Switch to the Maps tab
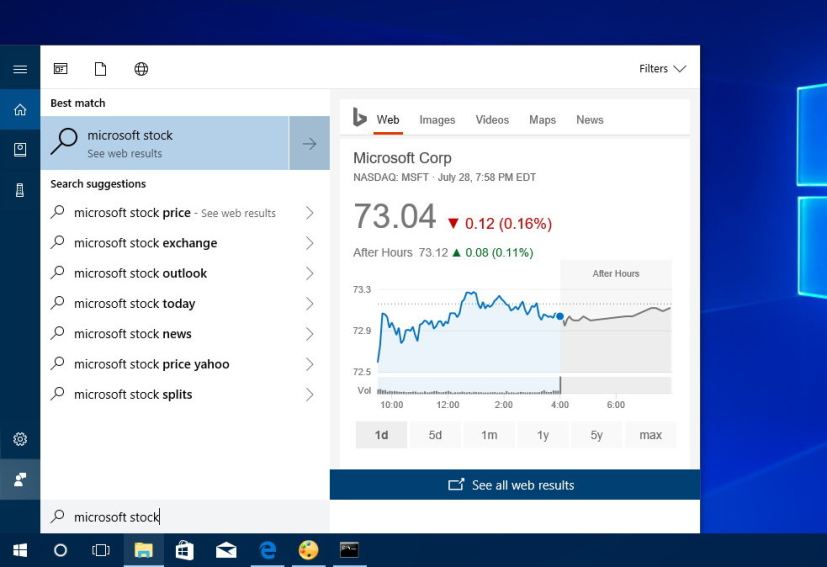Image resolution: width=827 pixels, height=567 pixels. [542, 120]
